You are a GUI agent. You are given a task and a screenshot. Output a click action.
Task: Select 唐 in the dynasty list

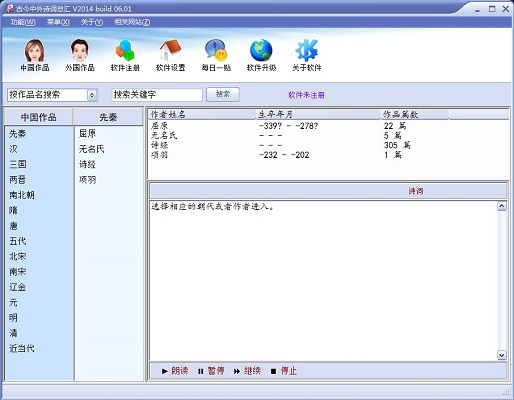pyautogui.click(x=13, y=226)
